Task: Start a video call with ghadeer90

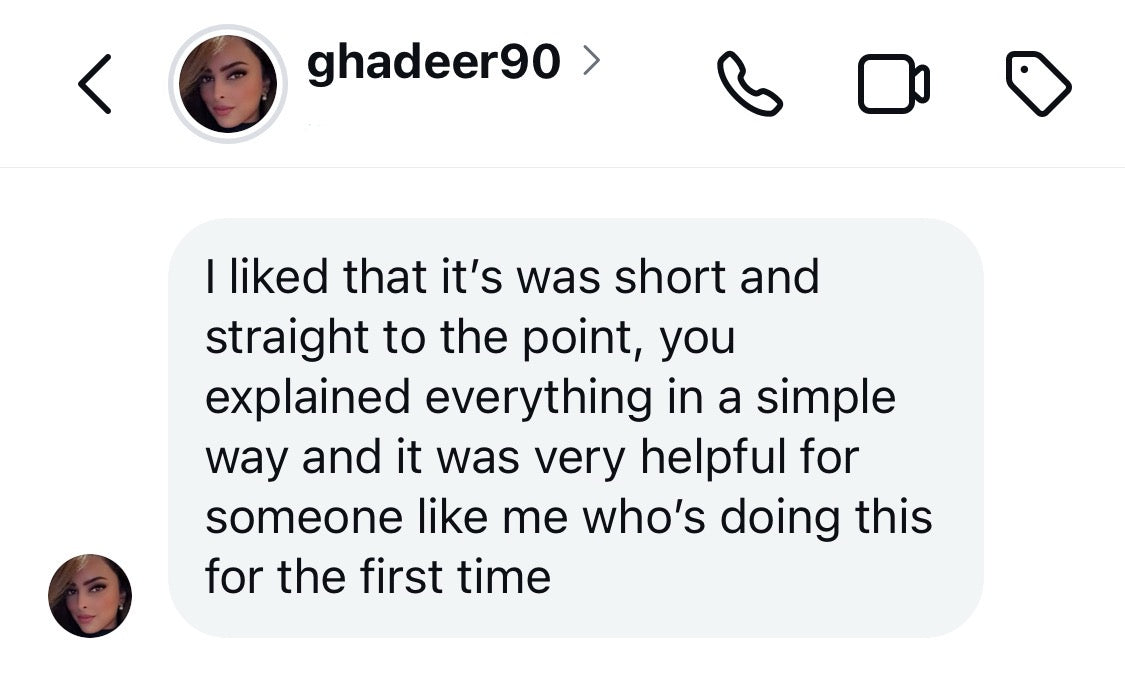Action: 893,85
